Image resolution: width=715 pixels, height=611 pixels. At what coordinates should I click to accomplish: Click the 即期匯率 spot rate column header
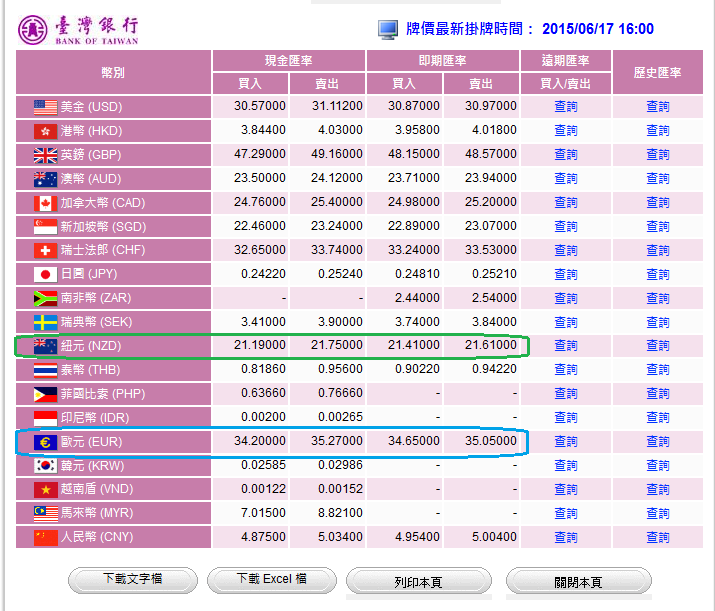[443, 61]
